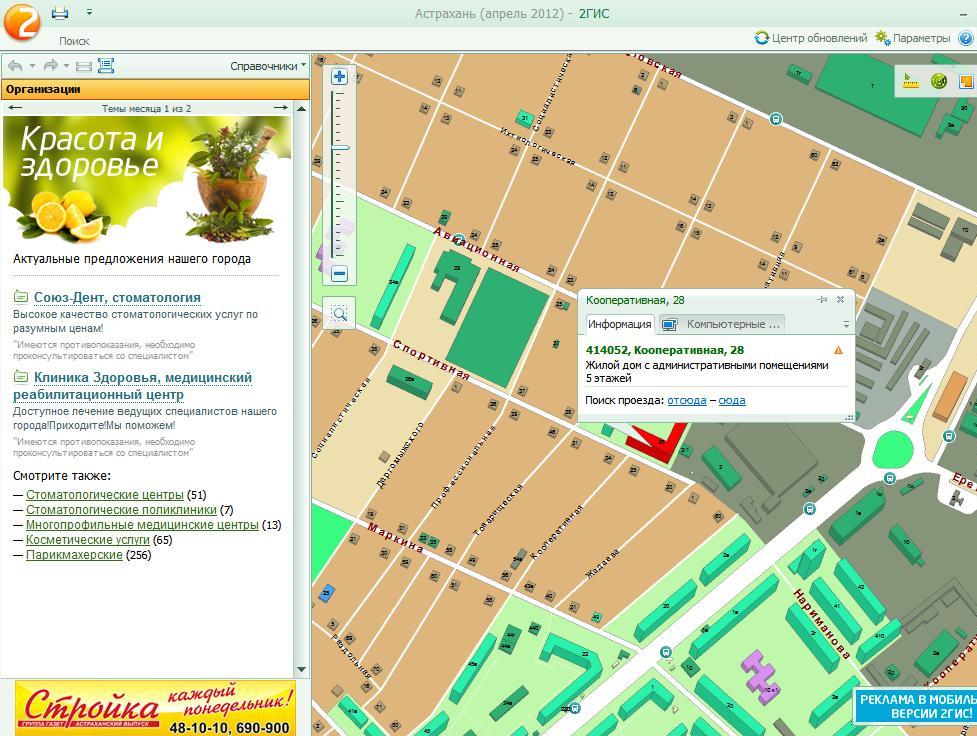Click the Маркина street label
The height and width of the screenshot is (736, 977).
(395, 538)
